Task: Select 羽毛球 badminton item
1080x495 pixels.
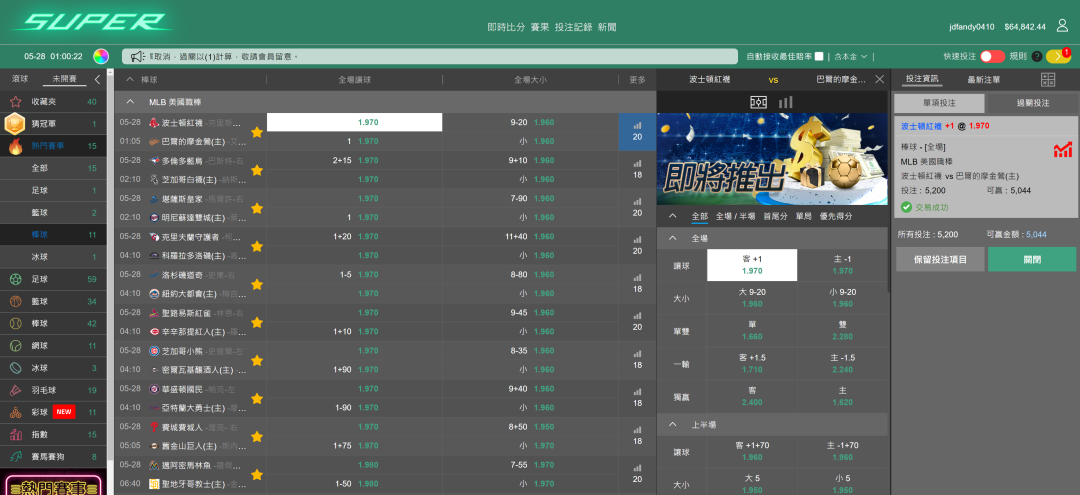Action: (x=54, y=390)
